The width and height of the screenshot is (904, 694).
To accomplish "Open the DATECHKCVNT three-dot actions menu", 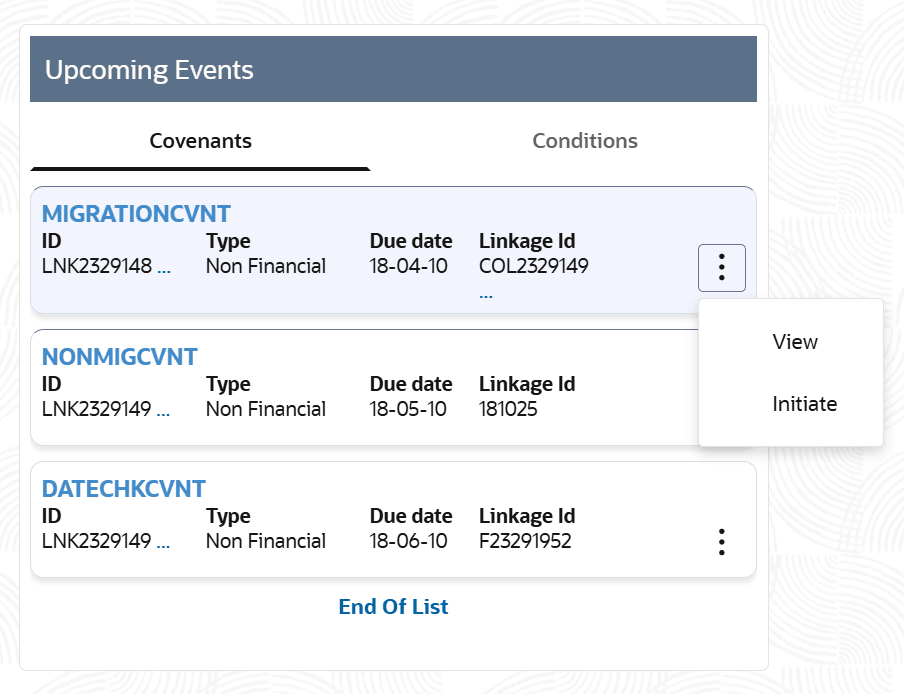I will coord(721,542).
